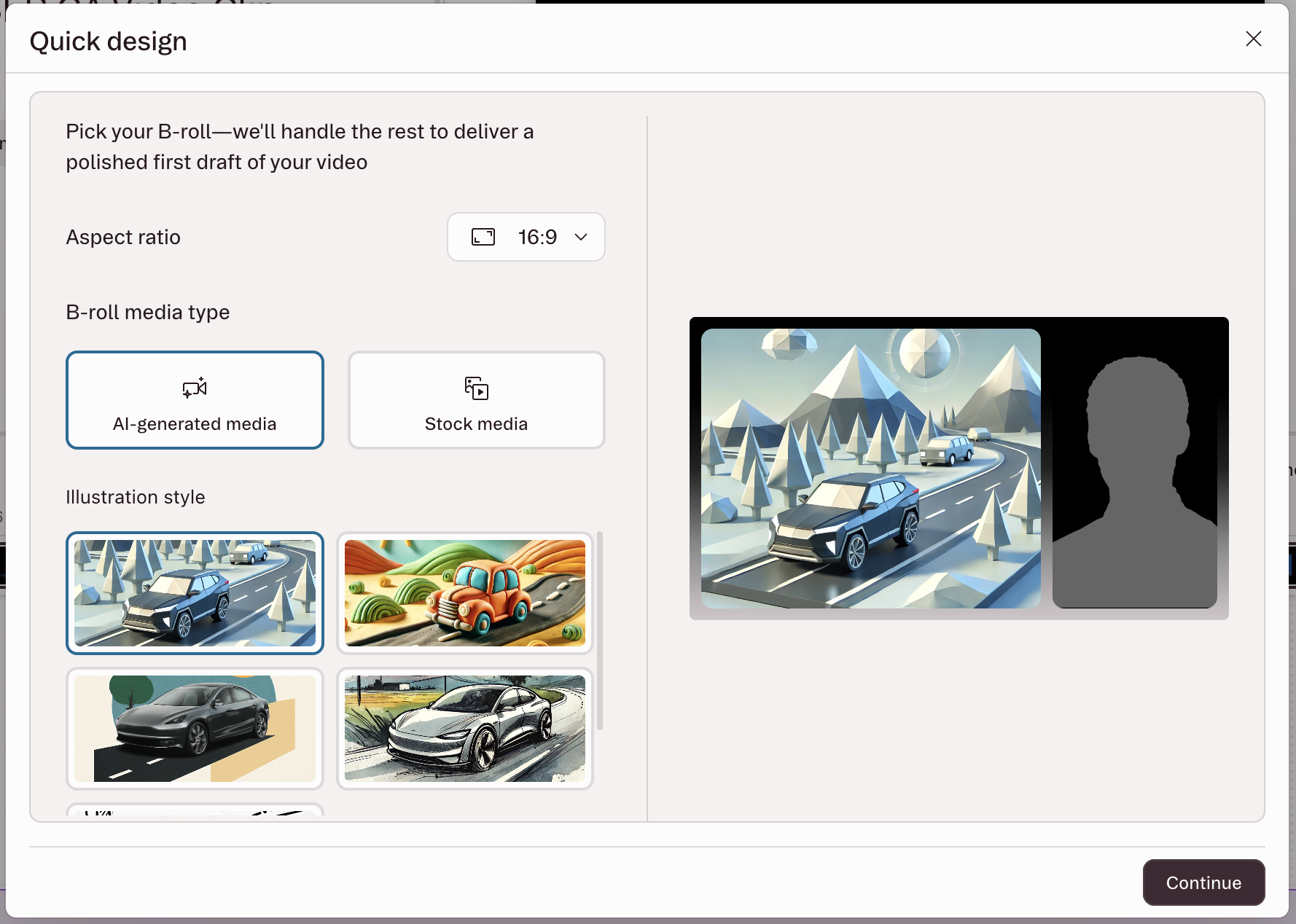Viewport: 1296px width, 924px height.
Task: Close the Quick design dialog
Action: (x=1253, y=39)
